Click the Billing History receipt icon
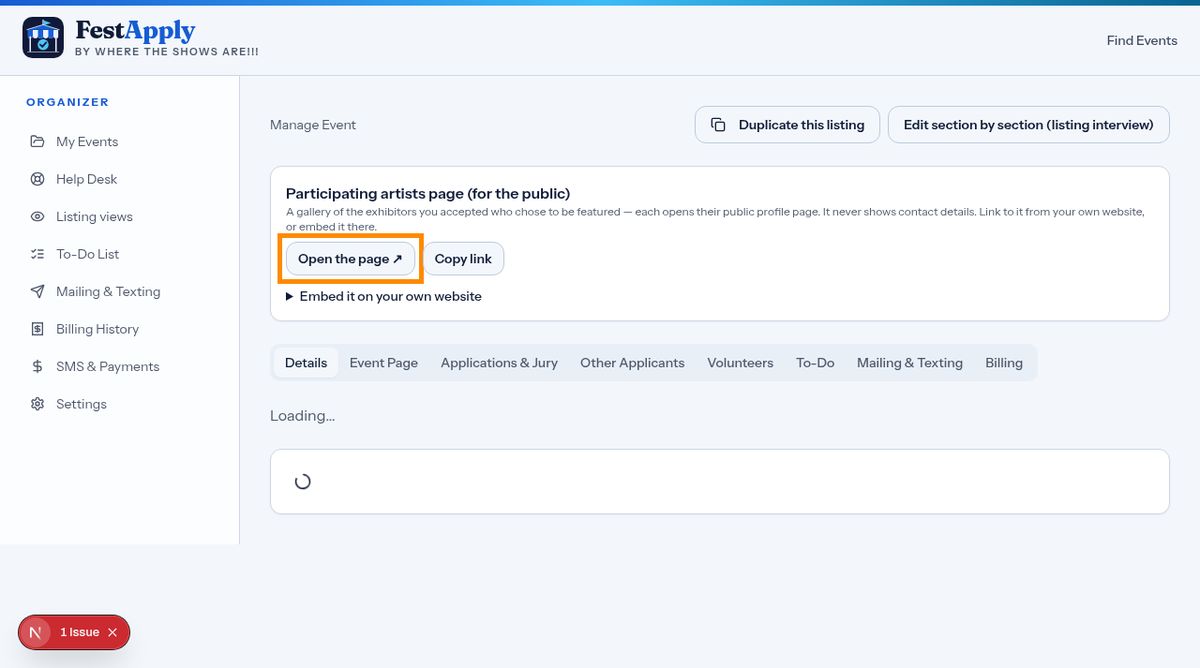 tap(37, 329)
